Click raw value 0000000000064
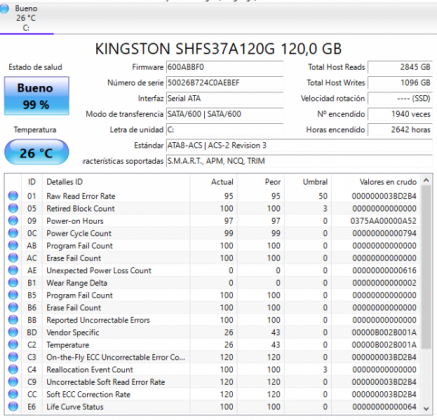This screenshot has width=437, height=420. [x=384, y=407]
